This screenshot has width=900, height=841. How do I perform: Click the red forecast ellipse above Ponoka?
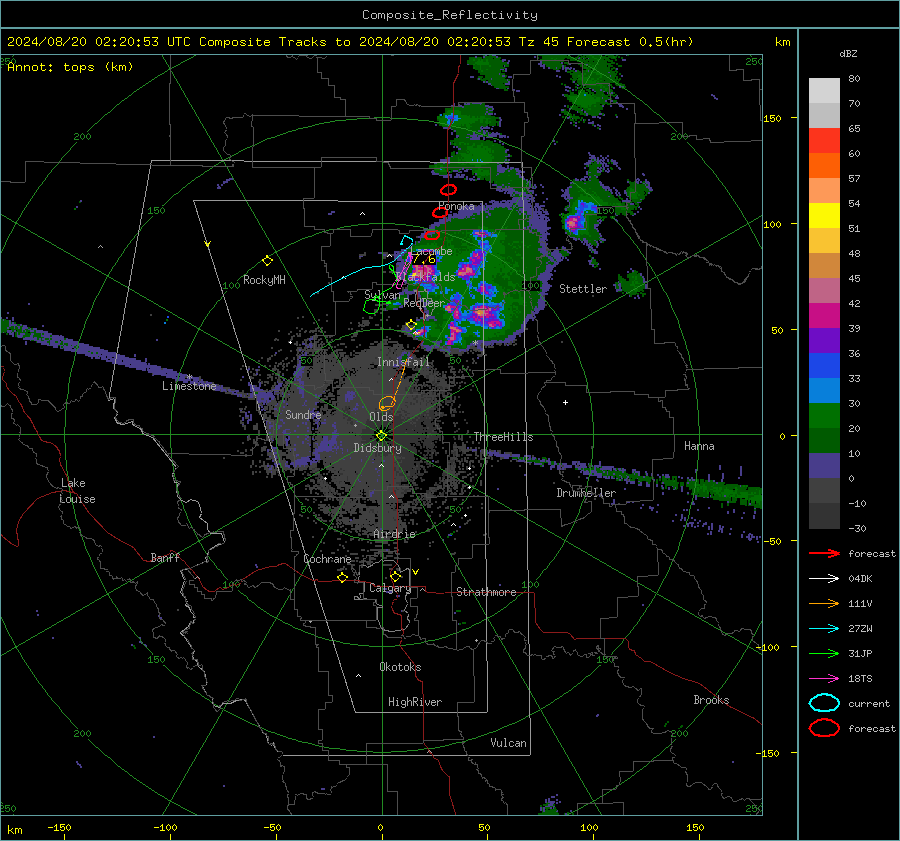[448, 189]
